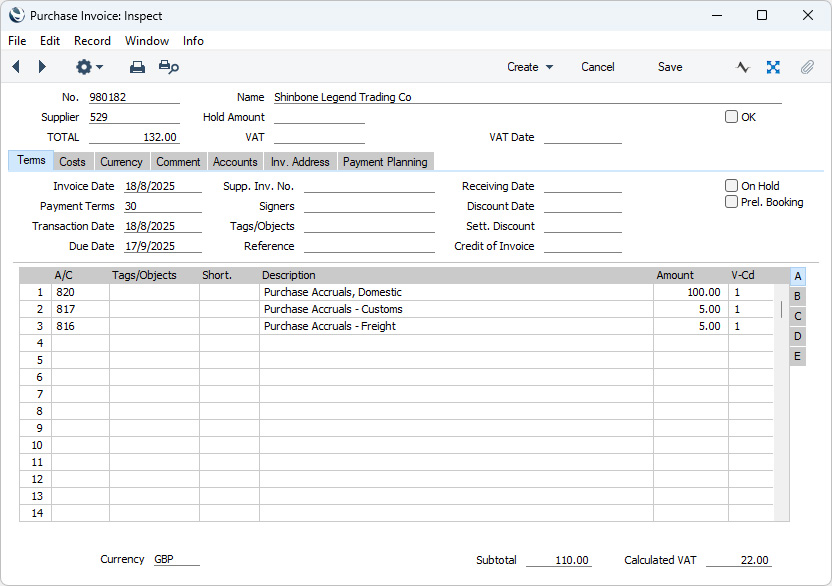Toggle the blue expand window icon
This screenshot has height=586, width=832.
[x=773, y=67]
